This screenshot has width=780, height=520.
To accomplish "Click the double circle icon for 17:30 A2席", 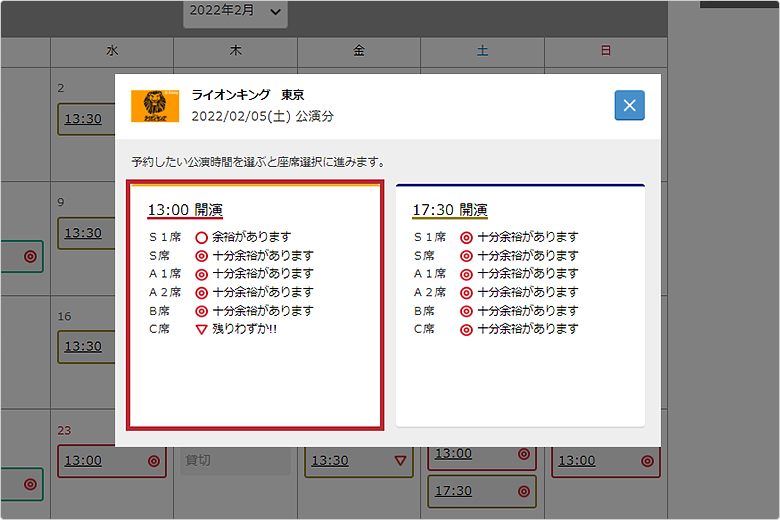I will pos(466,293).
